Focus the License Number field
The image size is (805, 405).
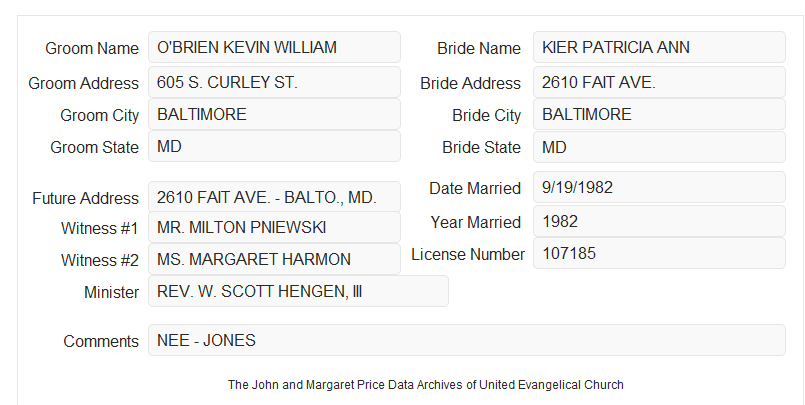point(659,253)
